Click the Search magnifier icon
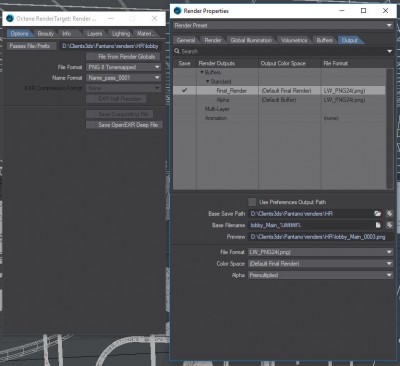Viewport: 400px width, 366px height. tap(177, 51)
